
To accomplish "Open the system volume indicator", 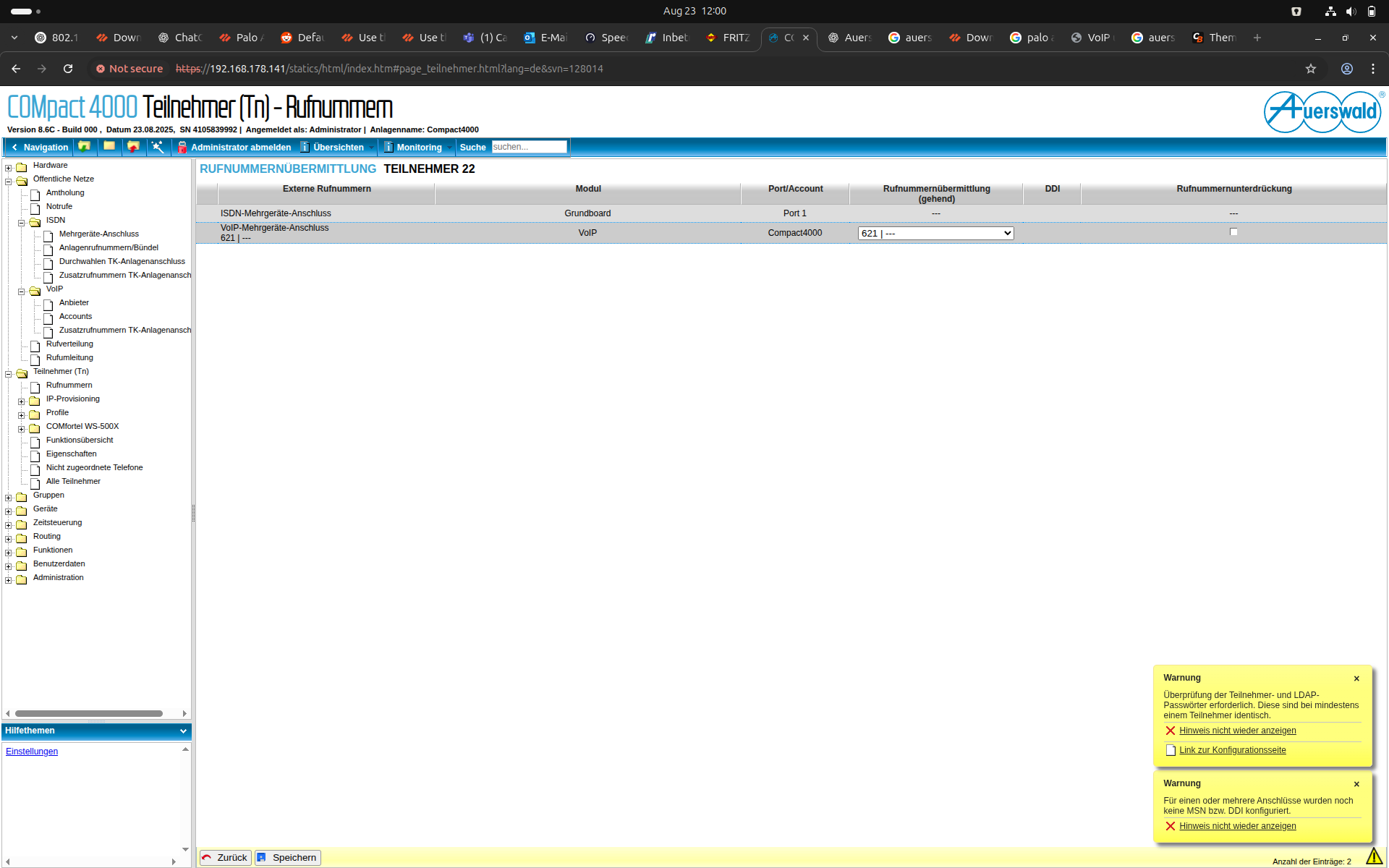I will click(x=1351, y=11).
